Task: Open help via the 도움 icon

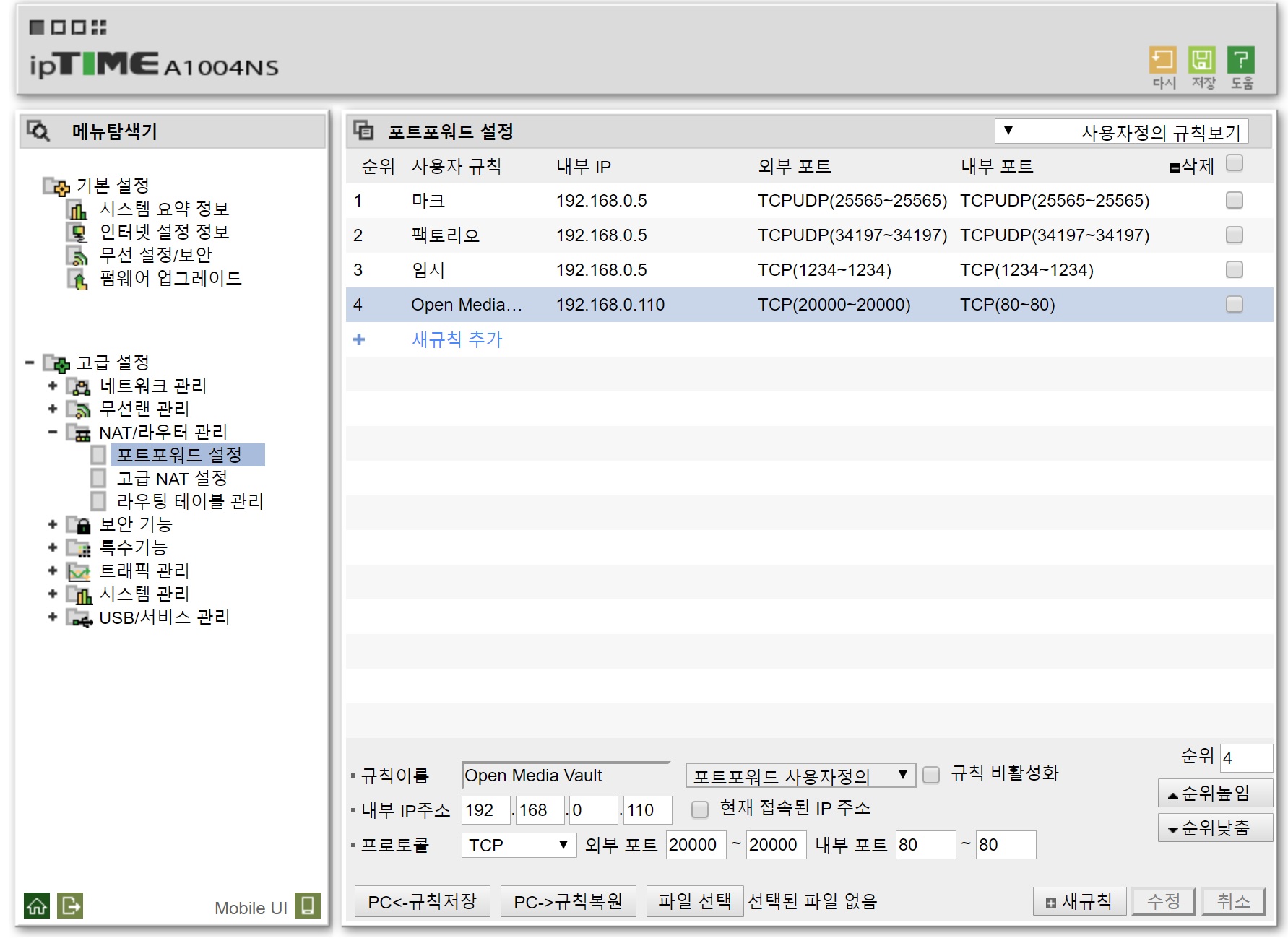Action: pos(1241,61)
